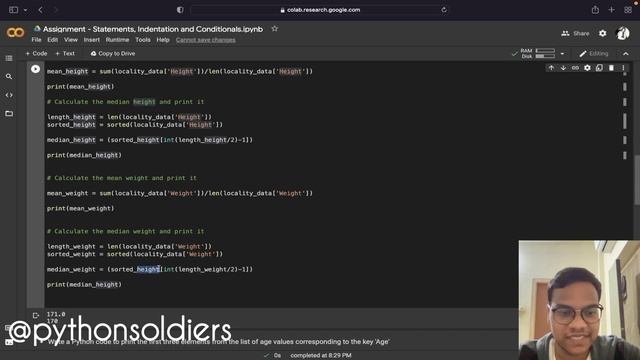Click Copy to Drive button

(x=113, y=53)
